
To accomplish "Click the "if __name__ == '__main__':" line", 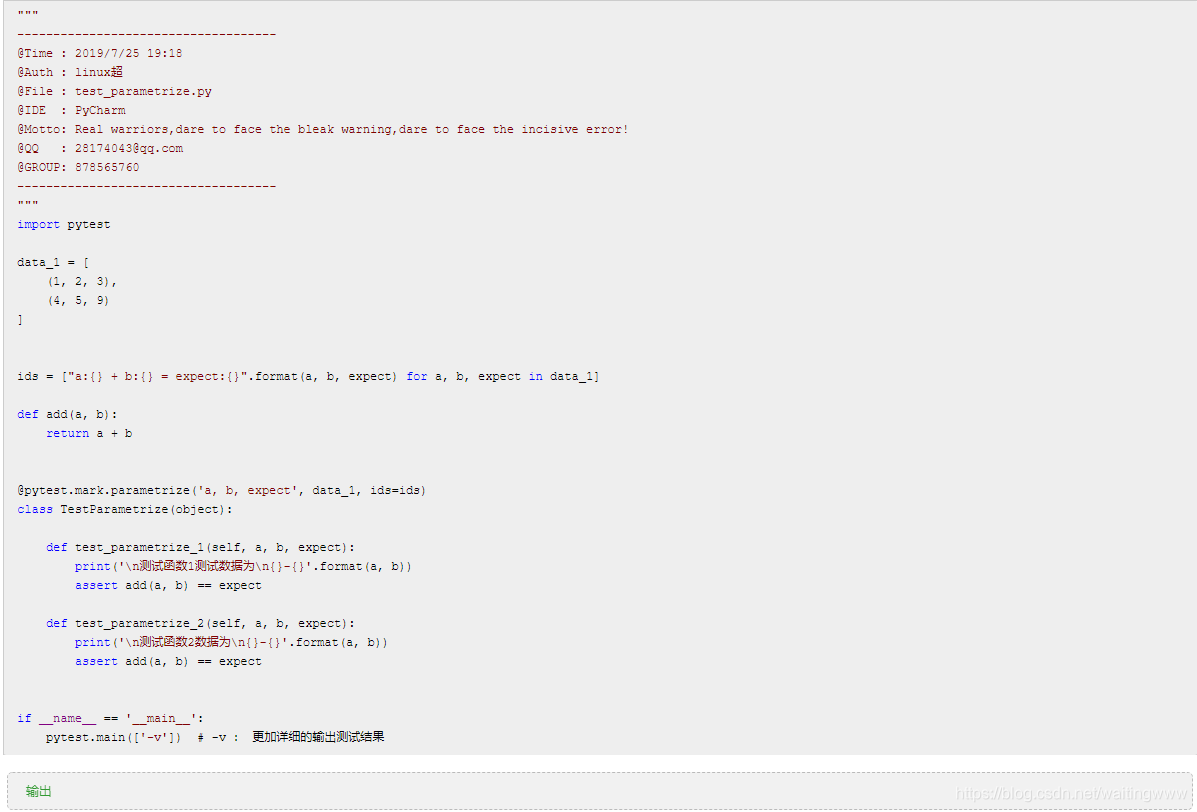I will click(111, 718).
